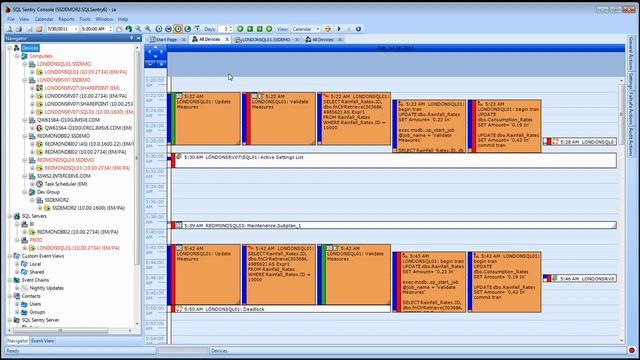Click the open folder toolbar icon
The height and width of the screenshot is (360, 640).
pyautogui.click(x=39, y=29)
